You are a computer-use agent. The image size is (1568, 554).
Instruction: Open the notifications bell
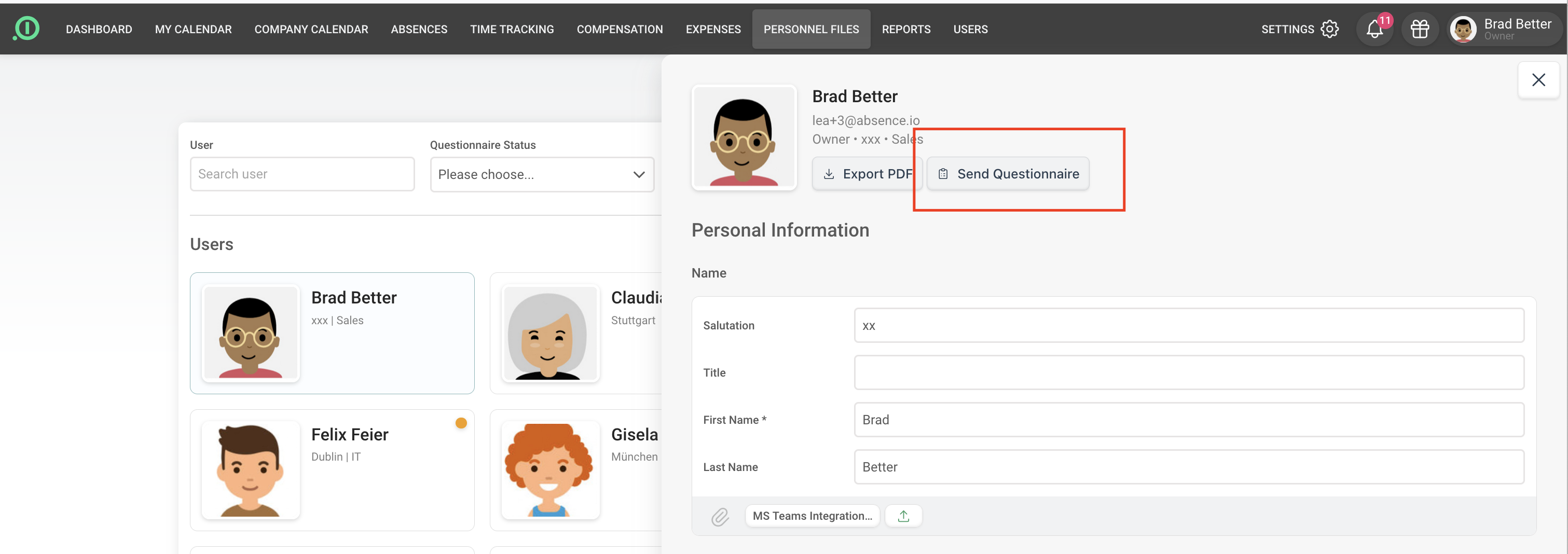(1374, 29)
